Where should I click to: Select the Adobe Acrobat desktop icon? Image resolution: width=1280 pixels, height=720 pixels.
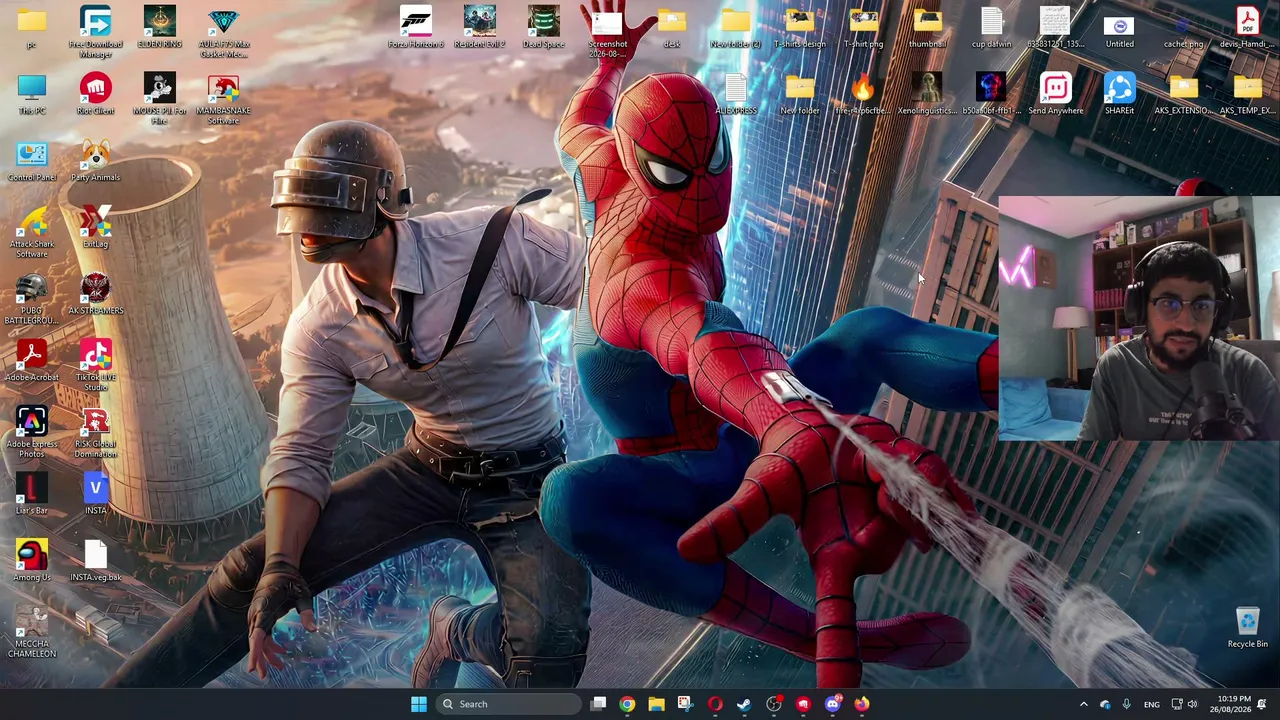pos(32,361)
